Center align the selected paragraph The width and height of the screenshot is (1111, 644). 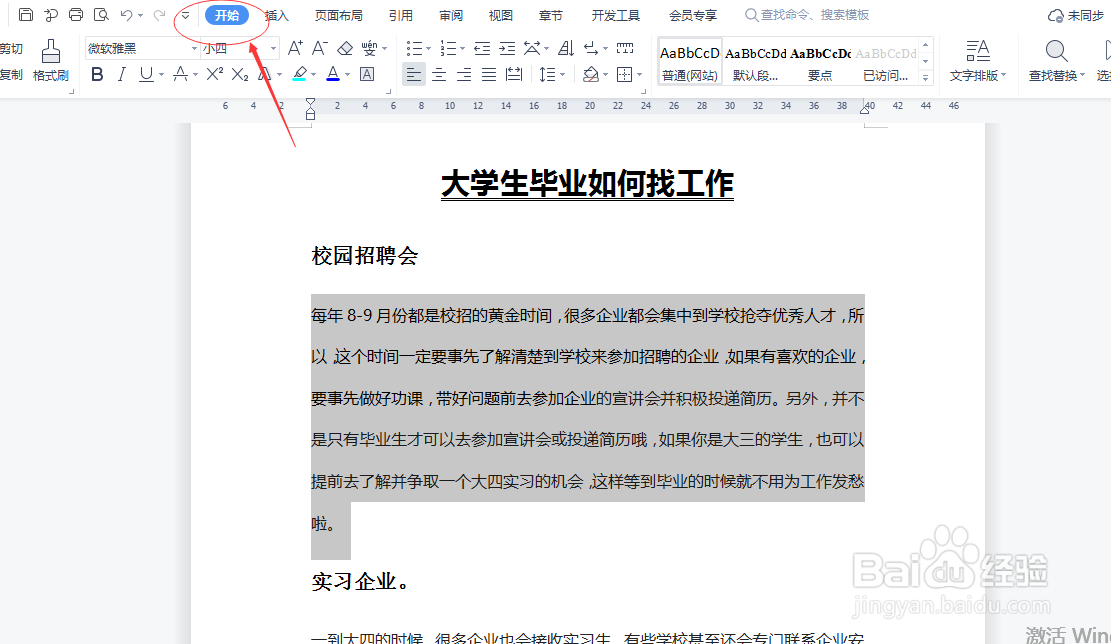(x=439, y=74)
